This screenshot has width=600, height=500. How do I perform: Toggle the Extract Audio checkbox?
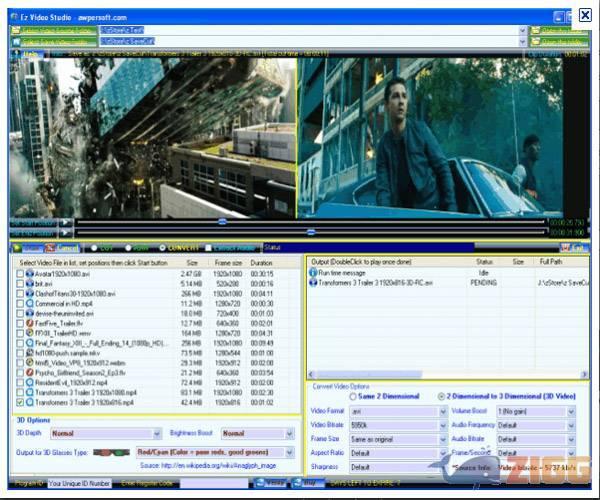[x=209, y=248]
